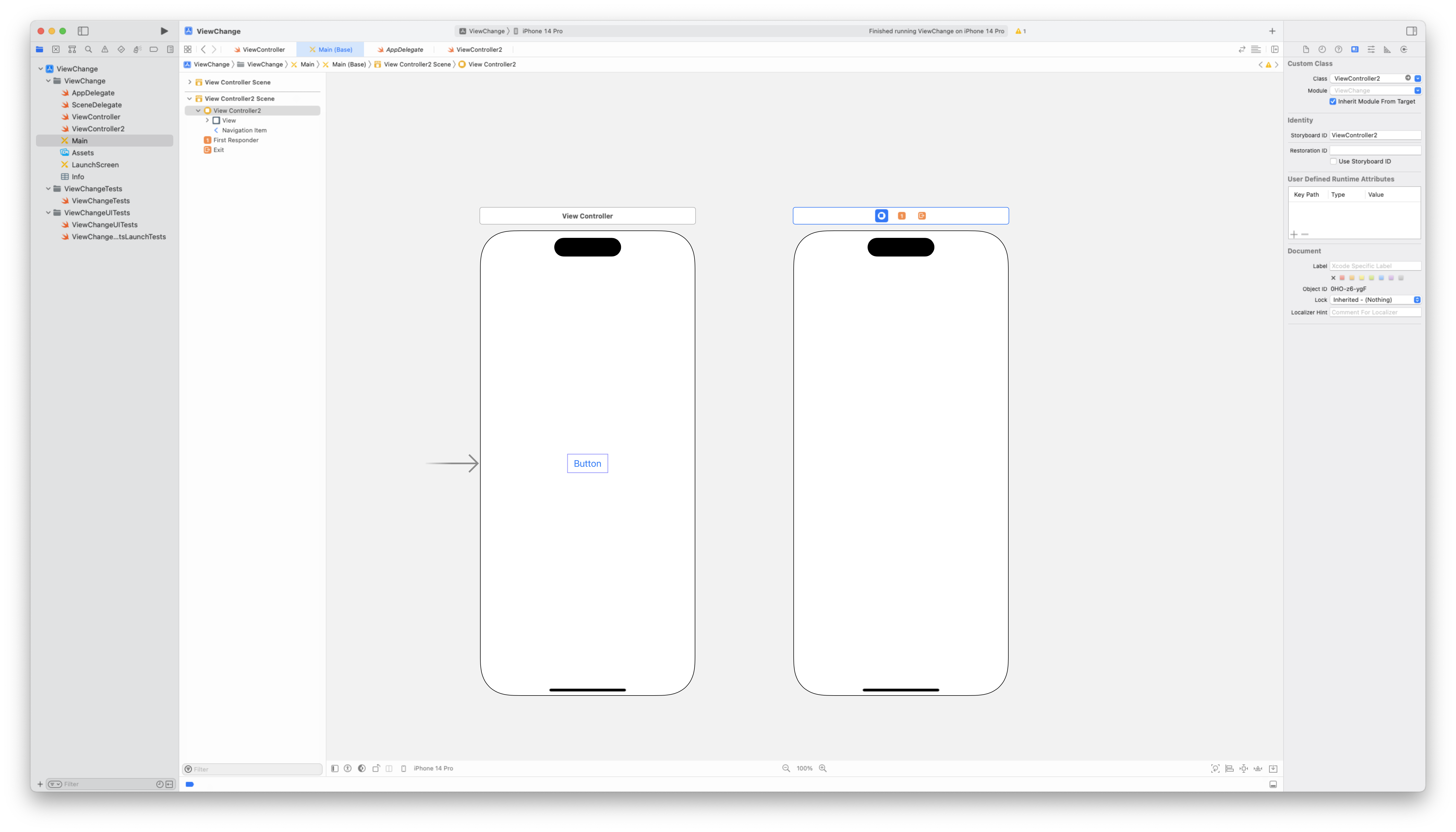Open the Report navigator
1456x832 pixels.
point(170,49)
